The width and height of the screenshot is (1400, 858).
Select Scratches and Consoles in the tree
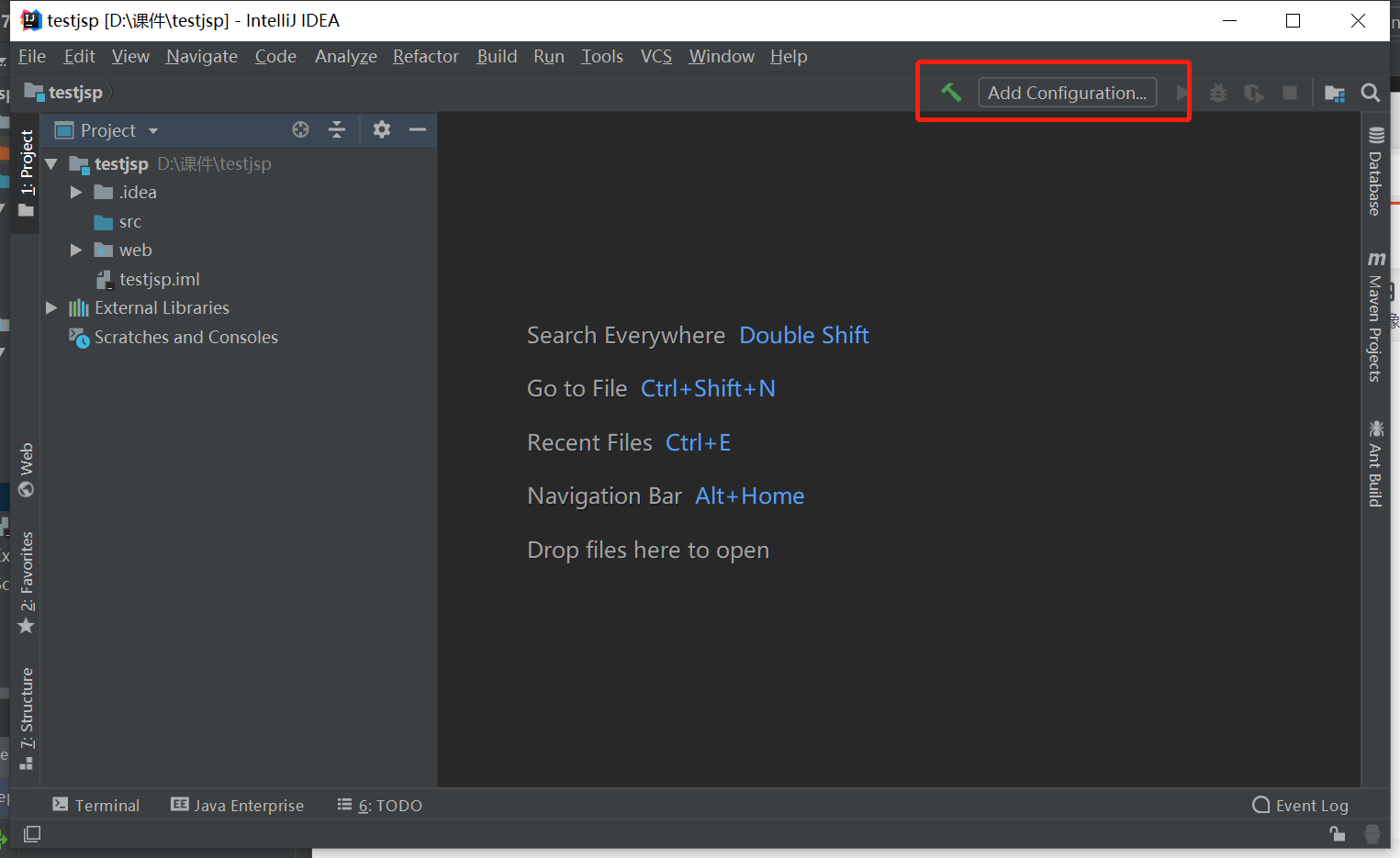coord(186,338)
